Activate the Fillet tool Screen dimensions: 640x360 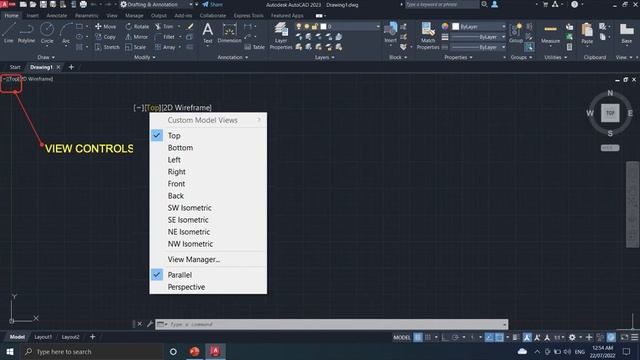click(165, 37)
